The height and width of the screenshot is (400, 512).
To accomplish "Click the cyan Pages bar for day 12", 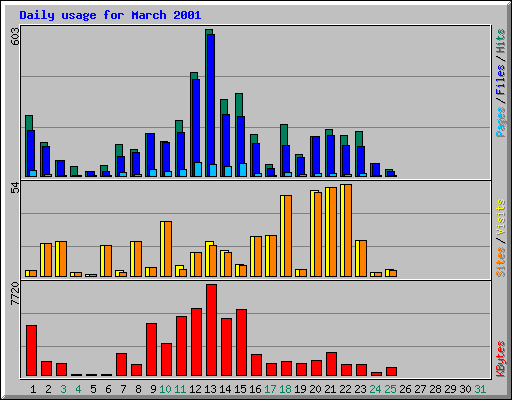I will coord(198,169).
